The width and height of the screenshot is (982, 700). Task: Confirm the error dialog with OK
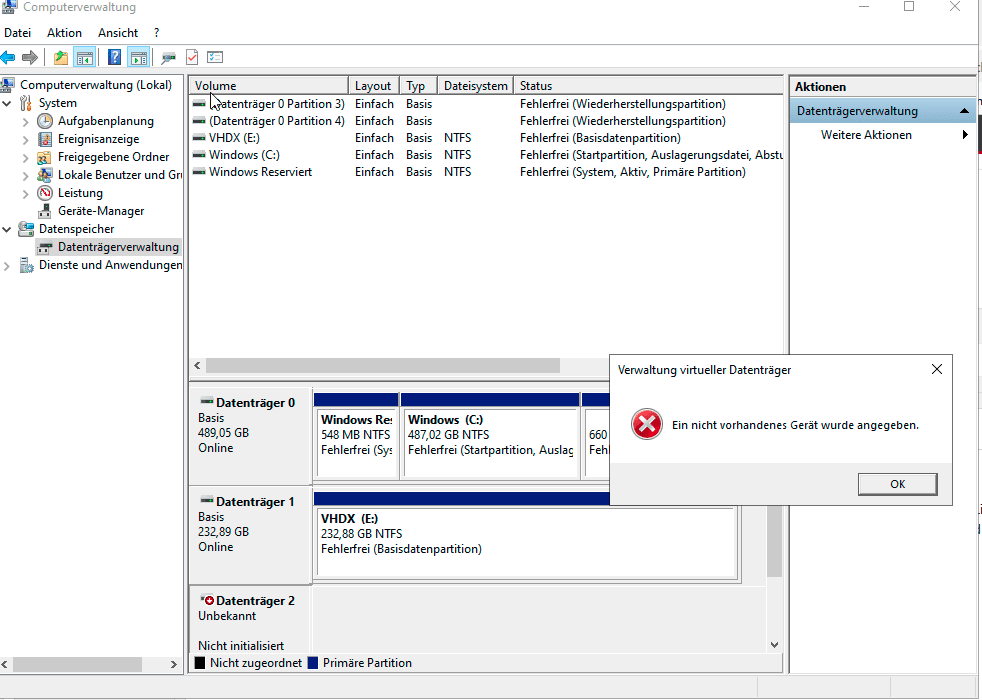[x=897, y=484]
